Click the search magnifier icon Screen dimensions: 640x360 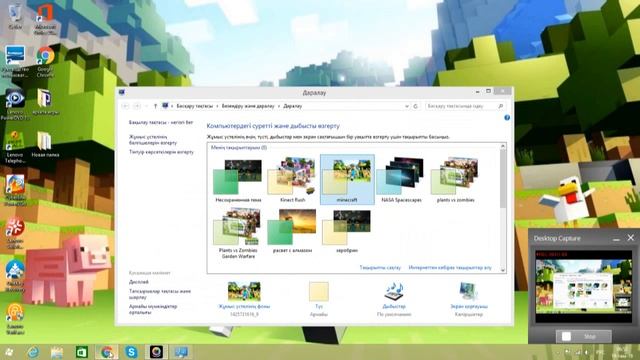click(500, 106)
